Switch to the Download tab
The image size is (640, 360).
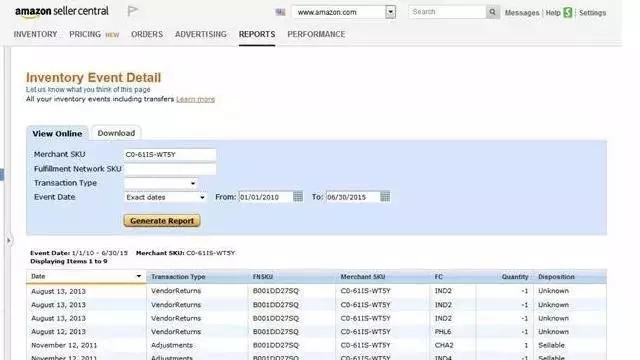pyautogui.click(x=116, y=133)
